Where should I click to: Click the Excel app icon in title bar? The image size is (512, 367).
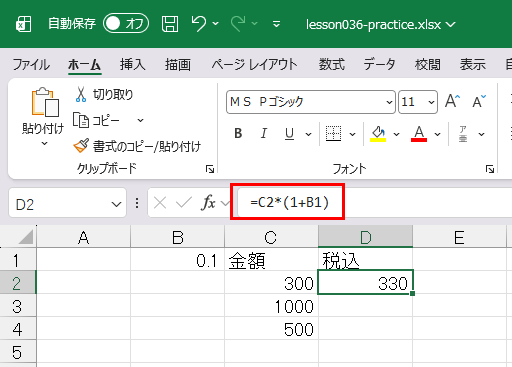23,24
